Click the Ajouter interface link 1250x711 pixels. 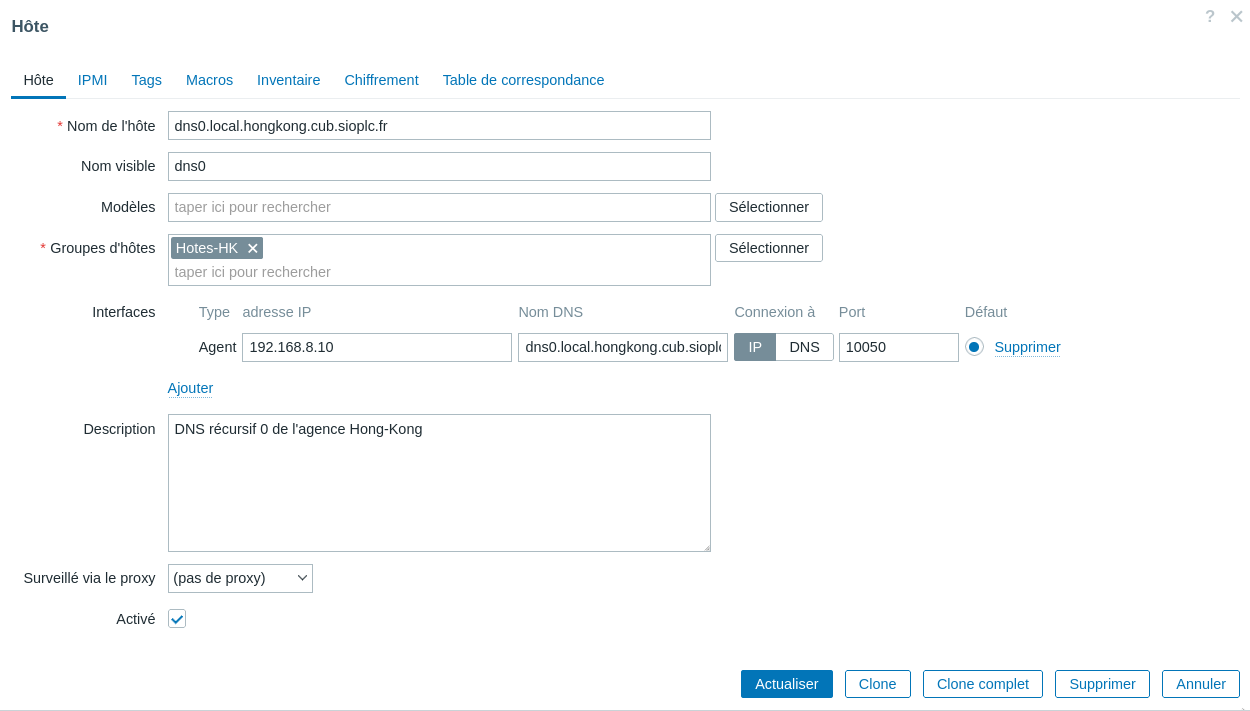(x=190, y=388)
